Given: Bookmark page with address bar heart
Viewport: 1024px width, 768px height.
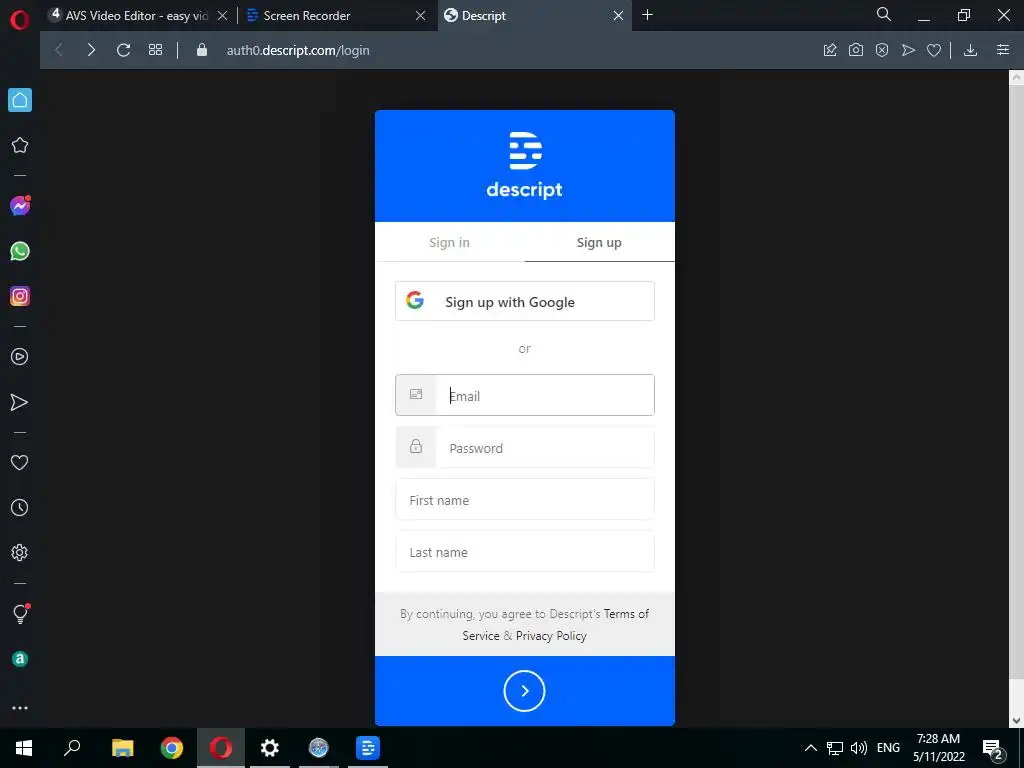Looking at the screenshot, I should pos(934,50).
